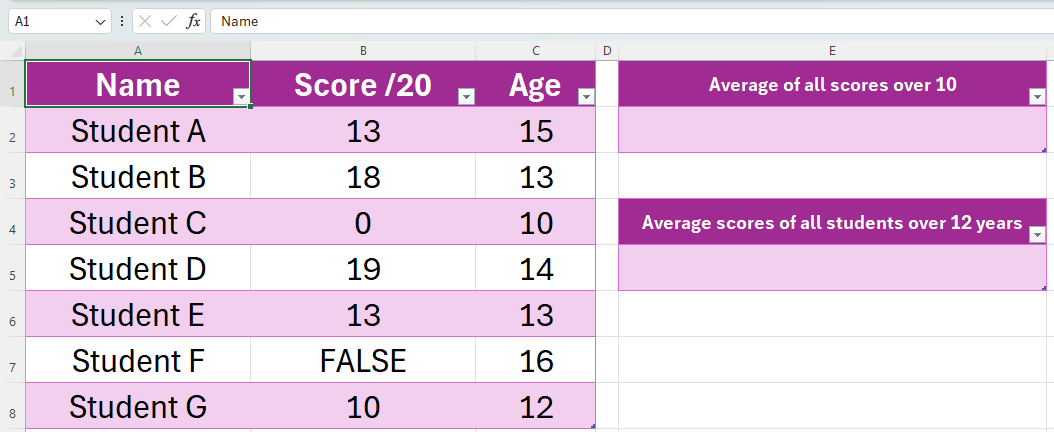The image size is (1054, 432).
Task: Select row 7 header
Action: click(13, 361)
